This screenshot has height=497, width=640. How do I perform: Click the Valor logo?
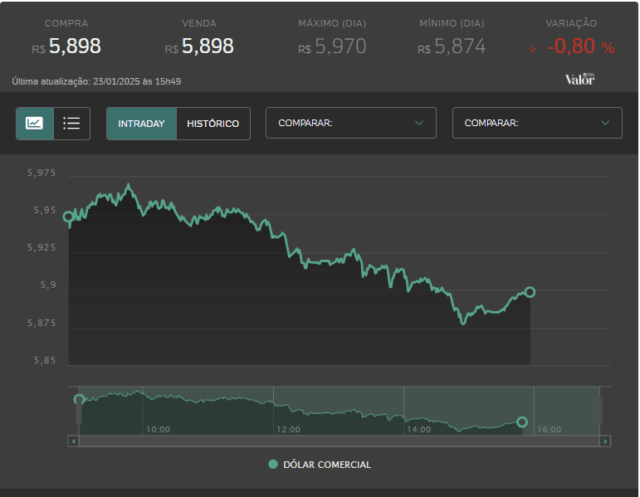coord(580,79)
